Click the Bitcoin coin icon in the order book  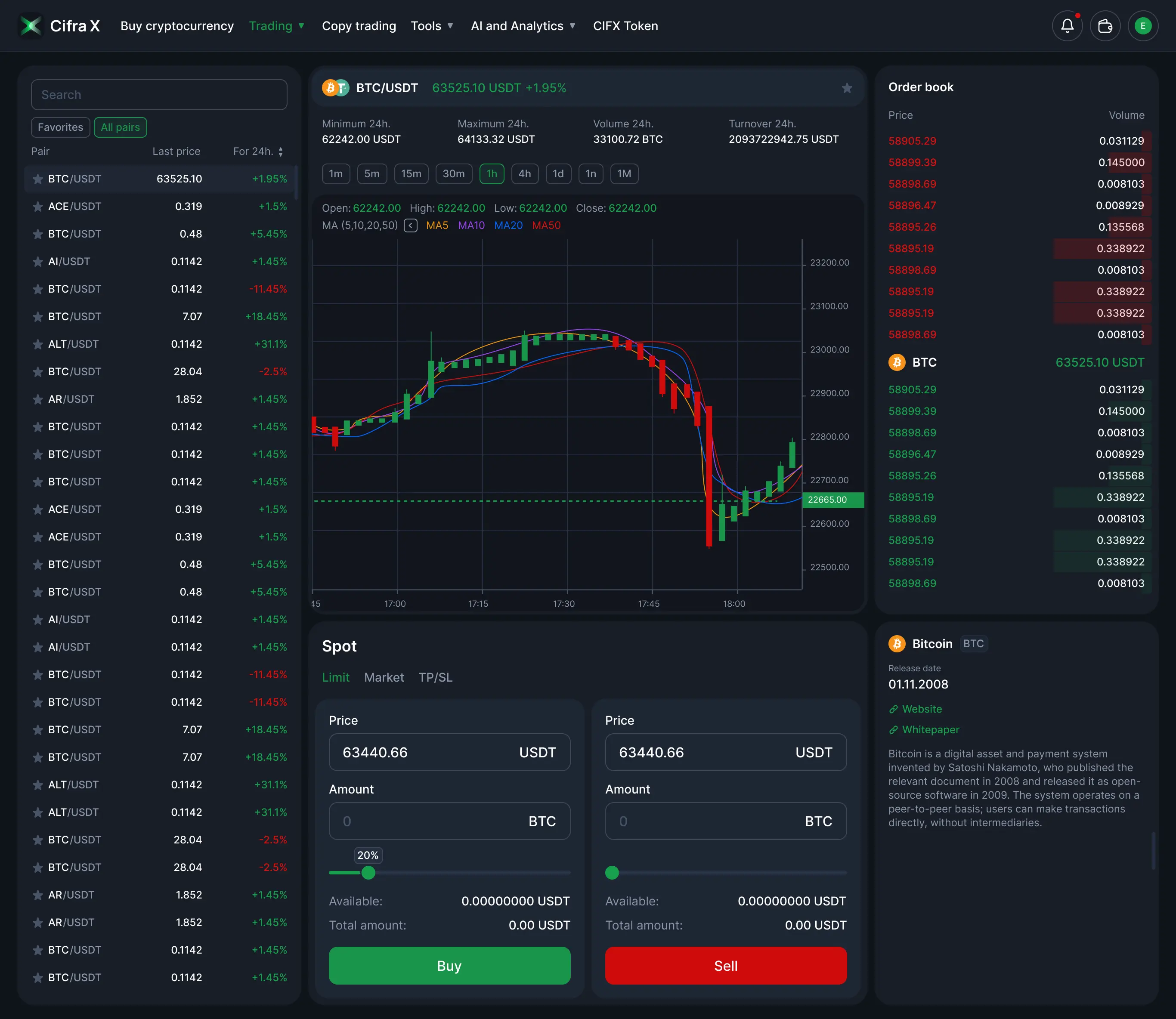(897, 362)
